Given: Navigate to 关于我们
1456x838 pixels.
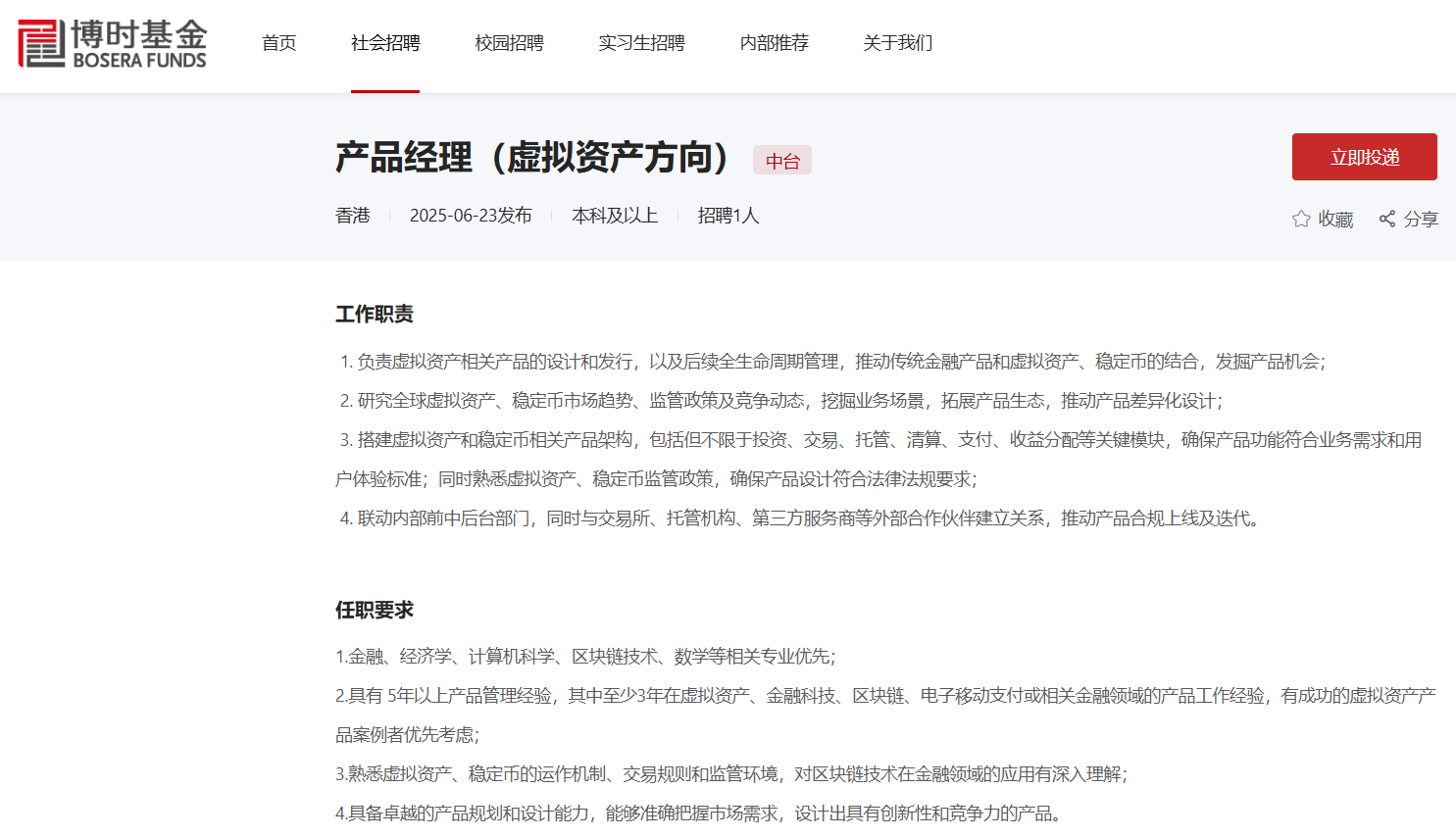Looking at the screenshot, I should pyautogui.click(x=897, y=43).
